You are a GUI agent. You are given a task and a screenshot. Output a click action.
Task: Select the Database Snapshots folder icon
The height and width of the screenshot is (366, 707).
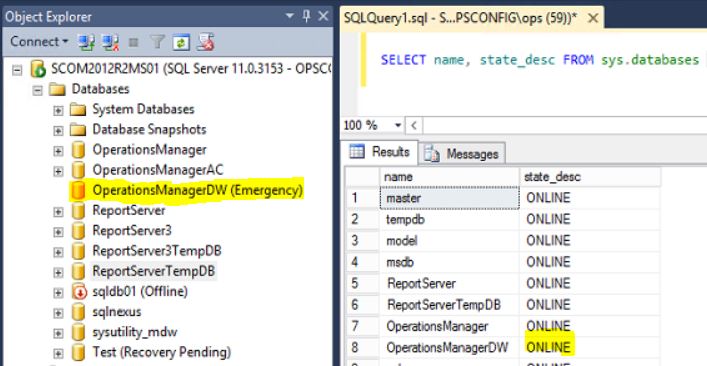pos(78,130)
